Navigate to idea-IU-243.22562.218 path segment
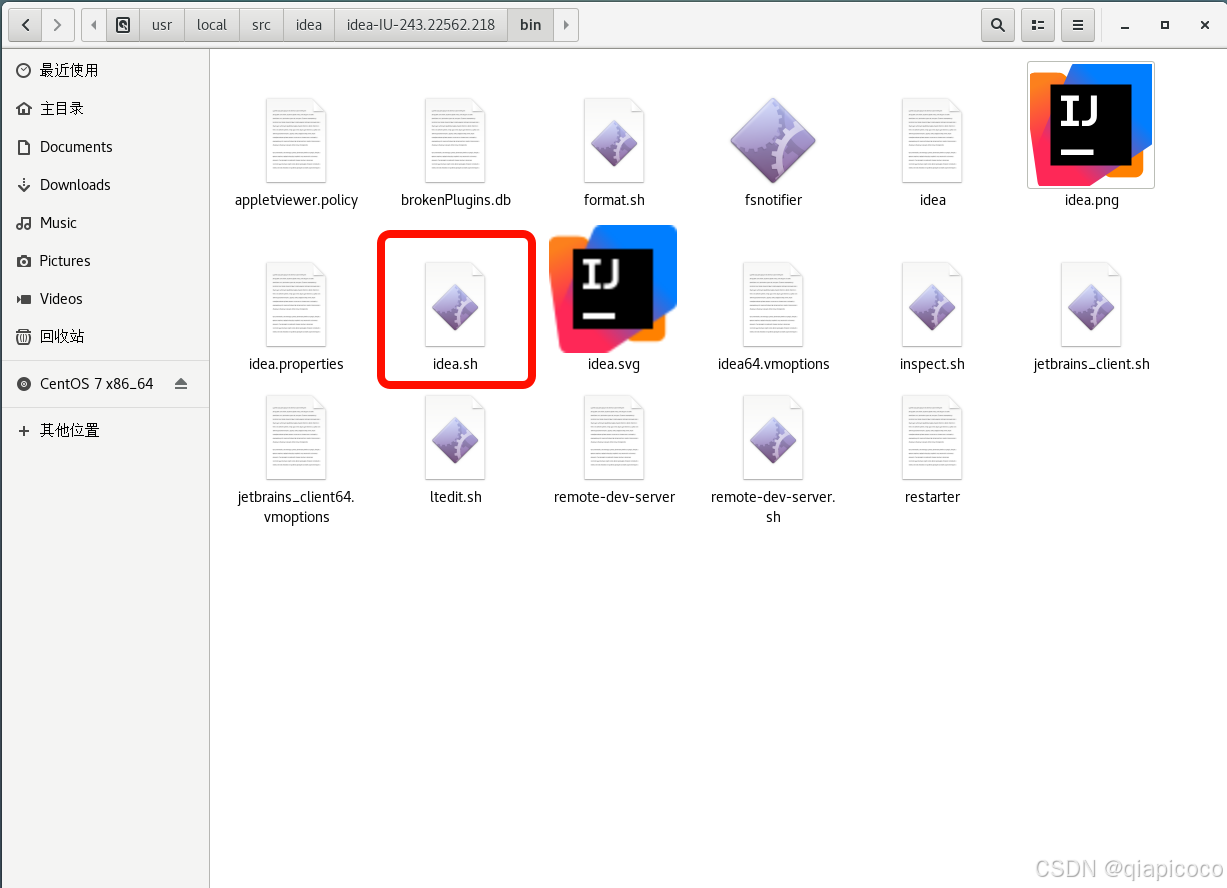 click(421, 25)
